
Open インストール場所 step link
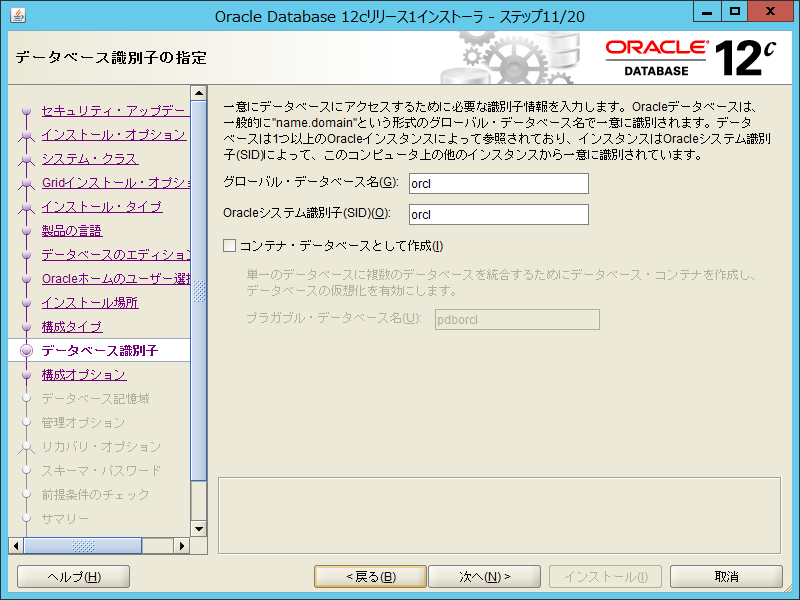pos(90,303)
